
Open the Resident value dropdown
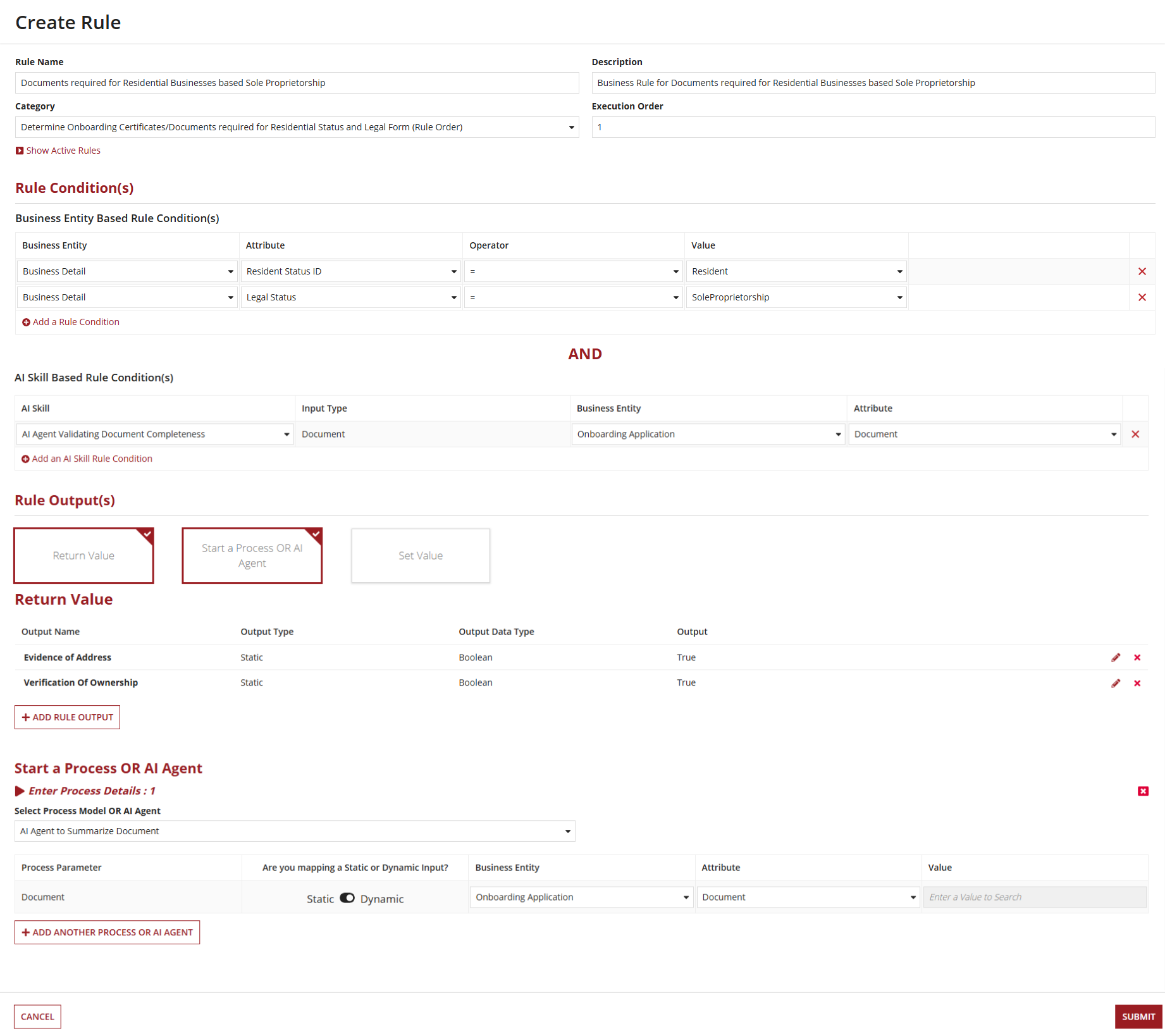coord(796,271)
